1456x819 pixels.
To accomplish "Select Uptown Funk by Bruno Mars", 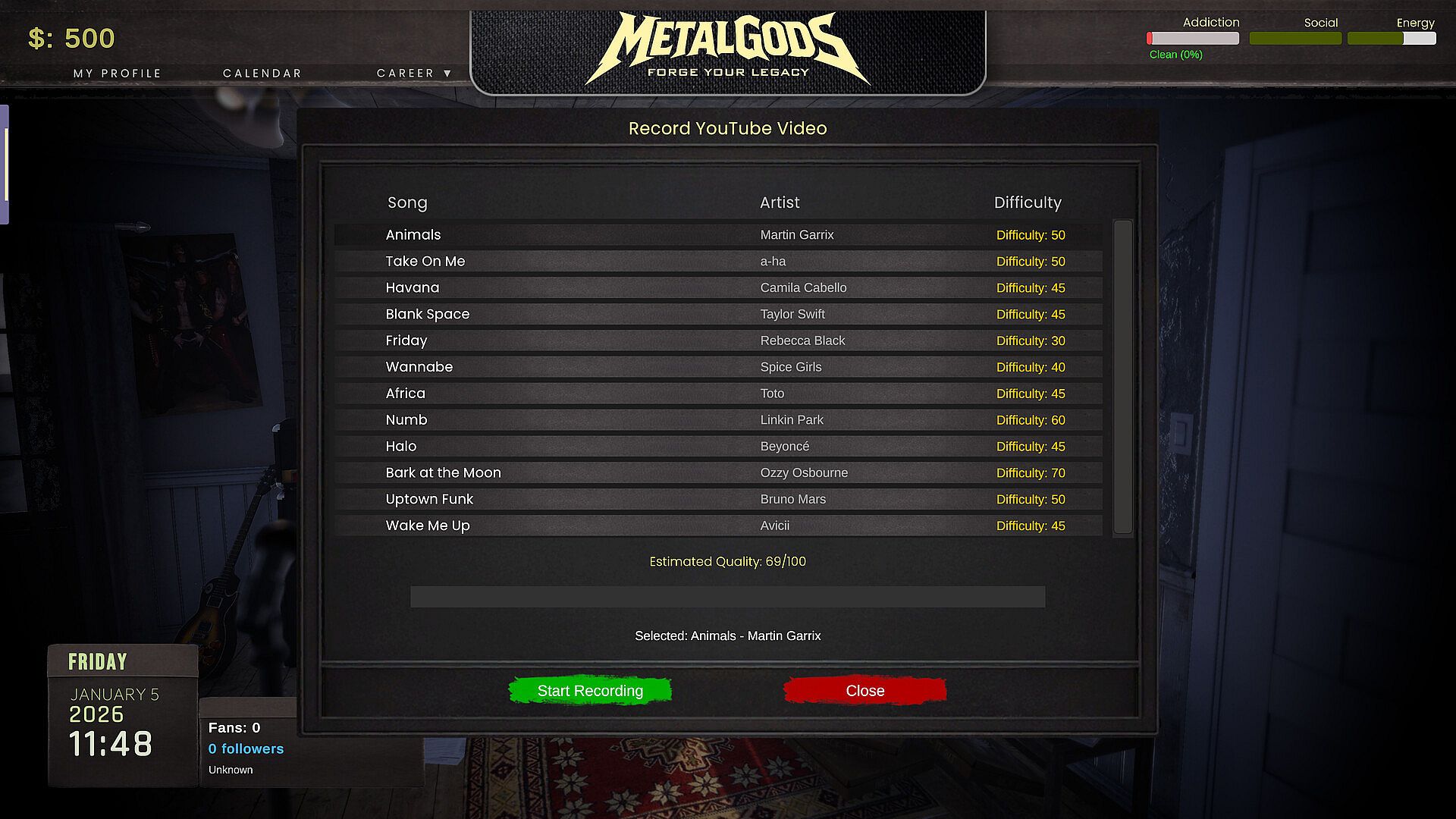I will (718, 499).
